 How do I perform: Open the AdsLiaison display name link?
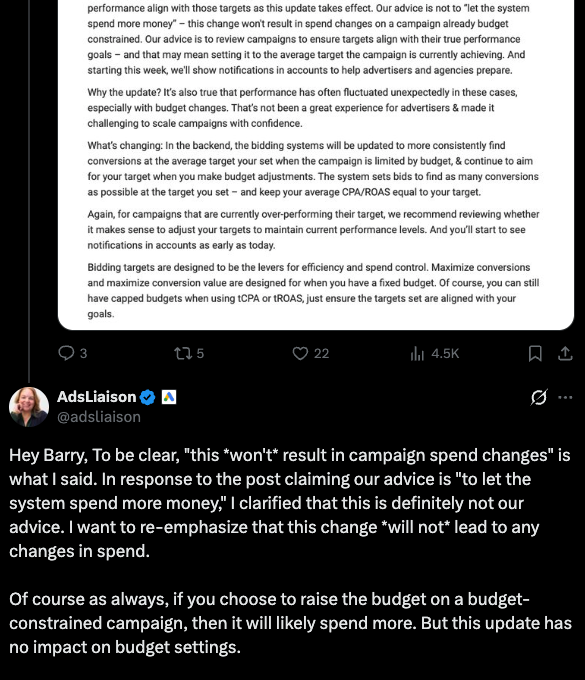(97, 397)
